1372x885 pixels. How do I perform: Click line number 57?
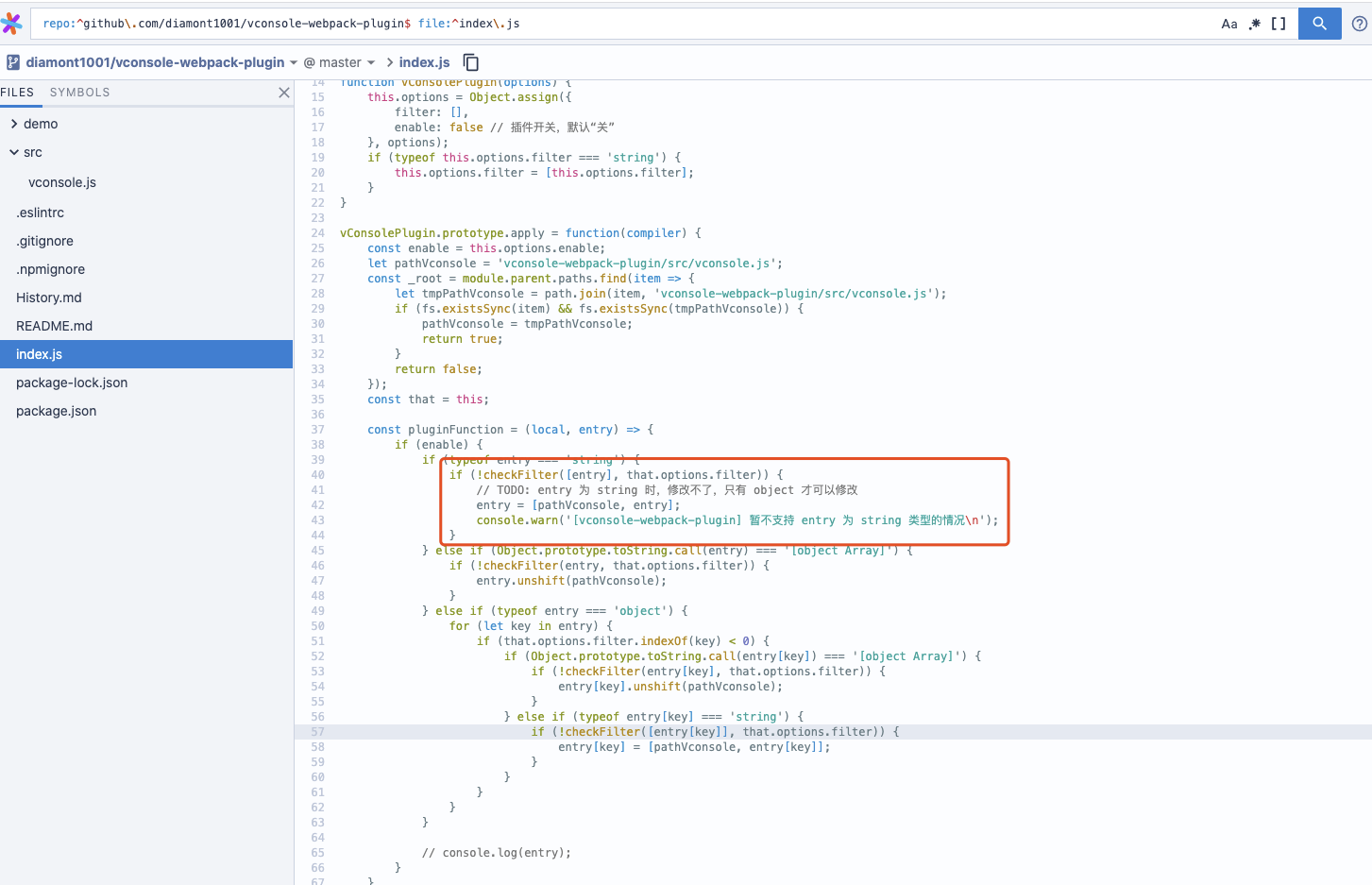(317, 732)
